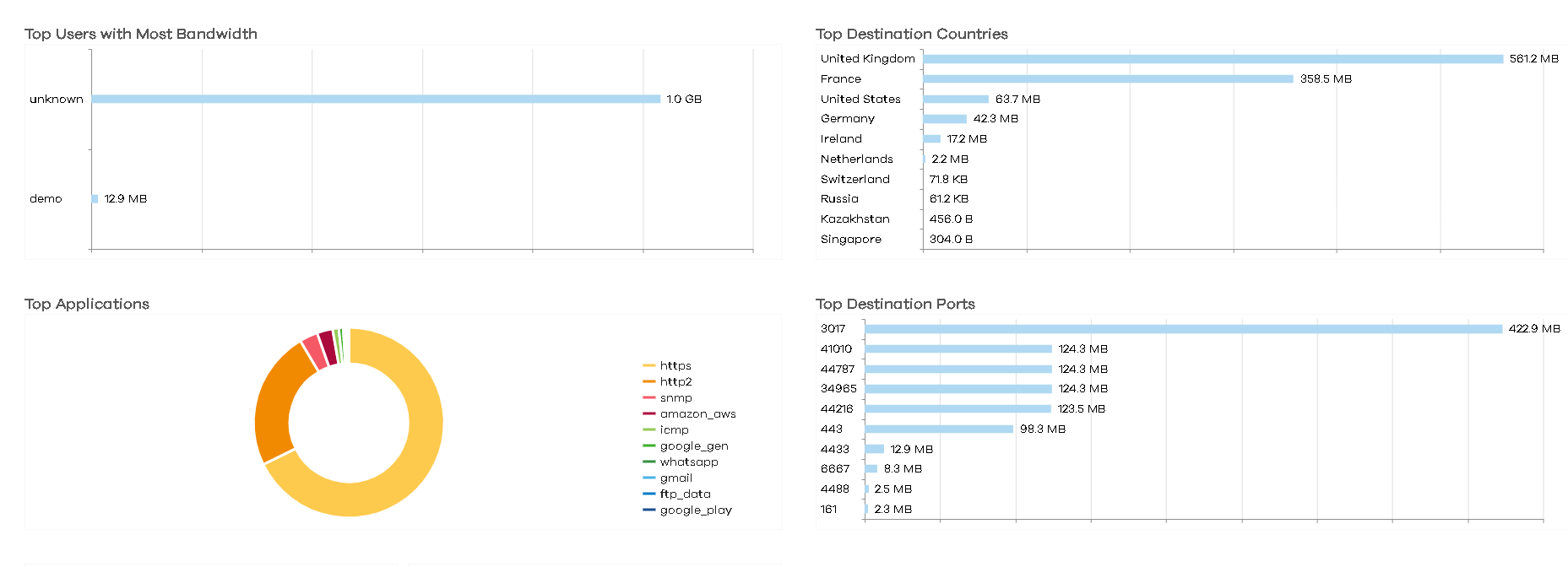Click the google_play legend entry
Image resolution: width=1568 pixels, height=567 pixels.
[696, 510]
